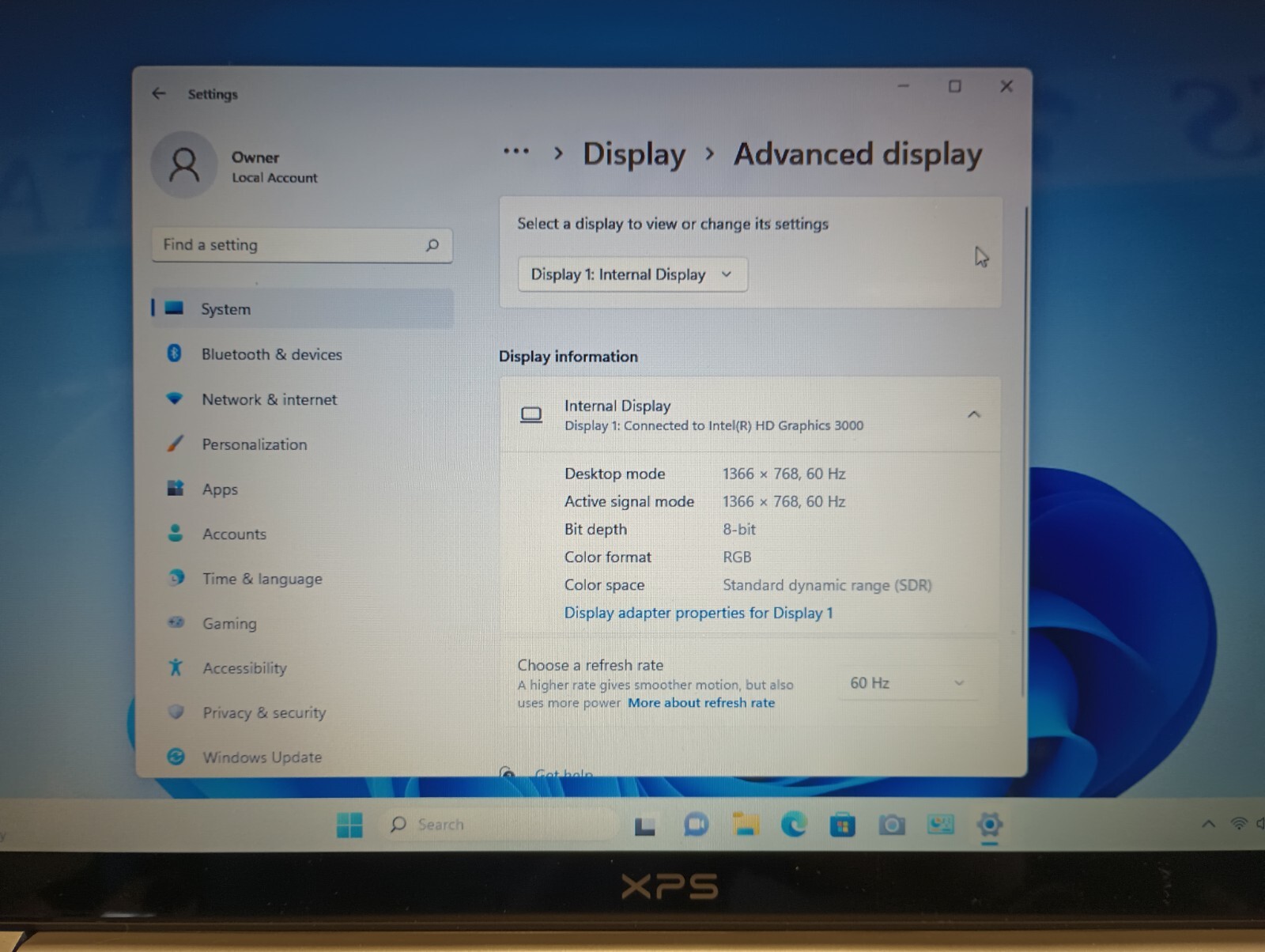Open the 60 Hz refresh rate dropdown
This screenshot has width=1265, height=952.
pos(908,682)
